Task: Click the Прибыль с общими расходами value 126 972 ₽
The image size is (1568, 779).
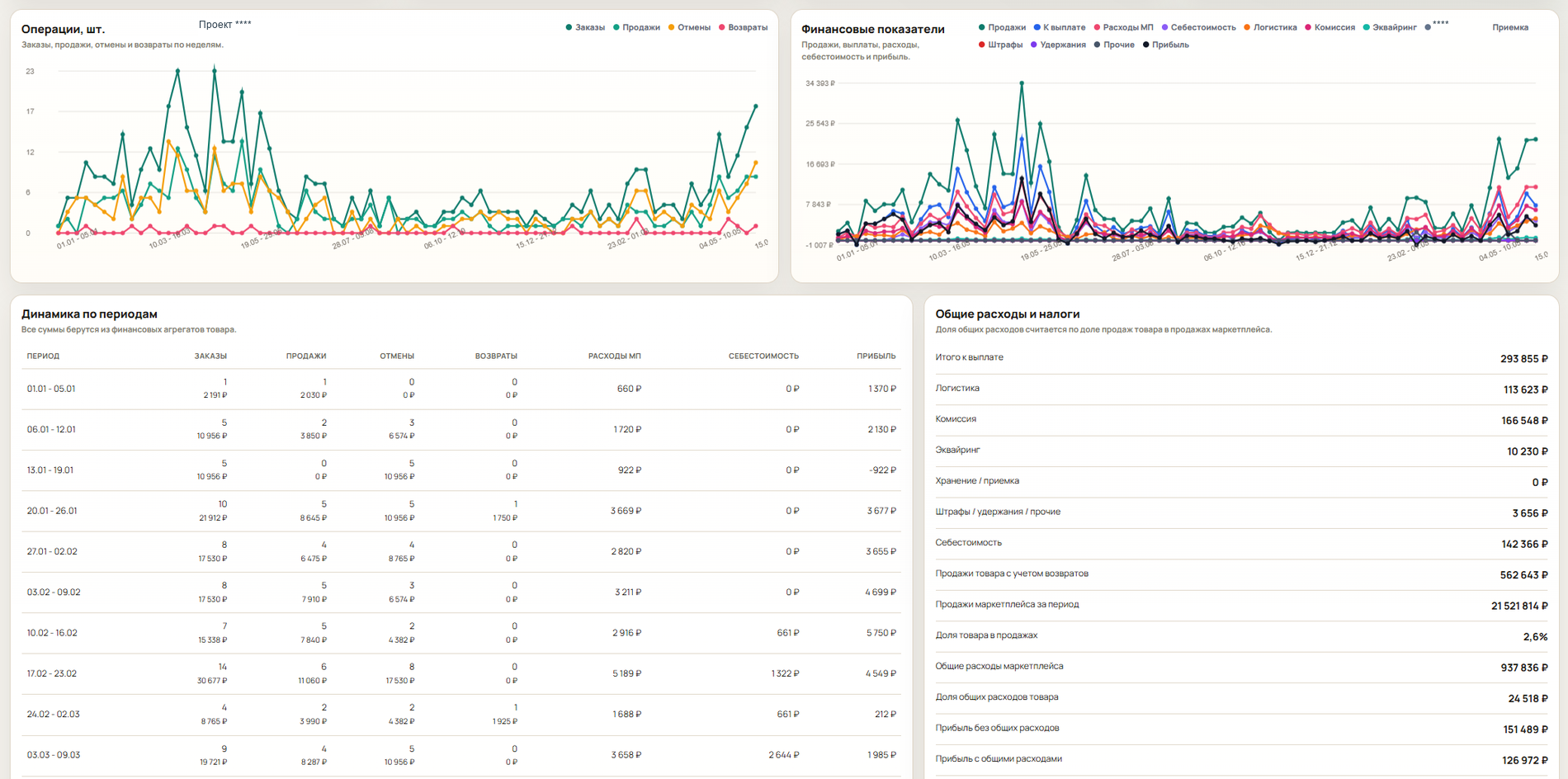Action: pos(1525,760)
